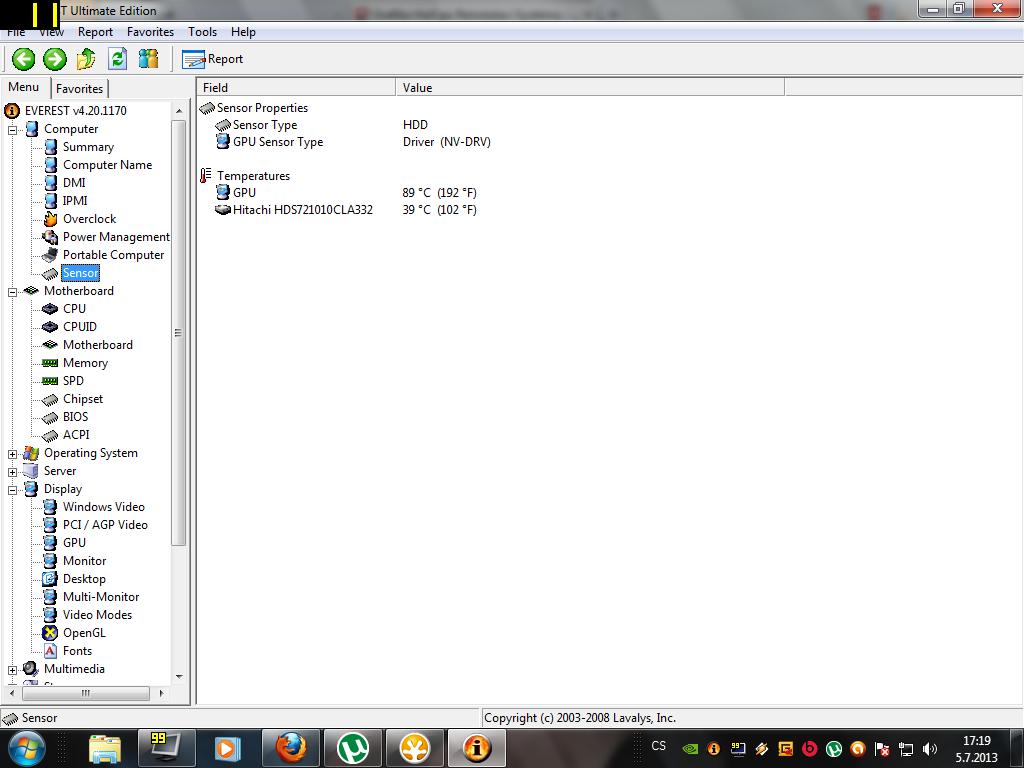Click the ACPI chip icon
This screenshot has width=1024, height=768.
pyautogui.click(x=50, y=435)
